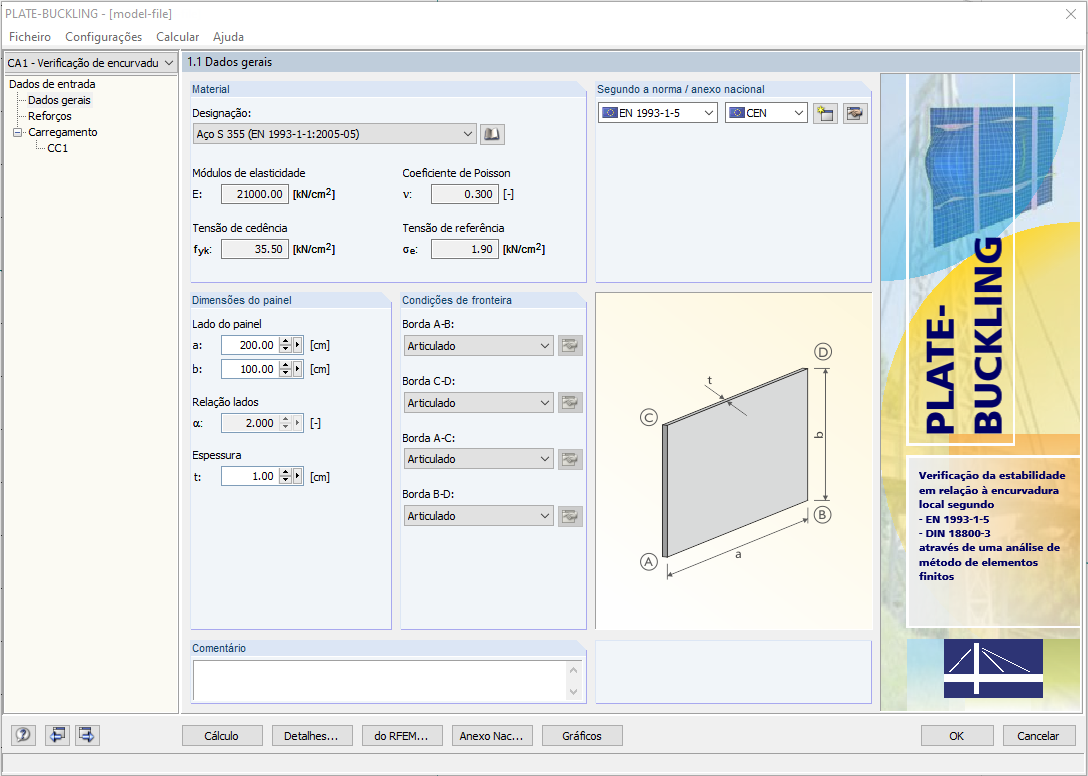
Task: Open the material library book icon
Action: [x=492, y=134]
